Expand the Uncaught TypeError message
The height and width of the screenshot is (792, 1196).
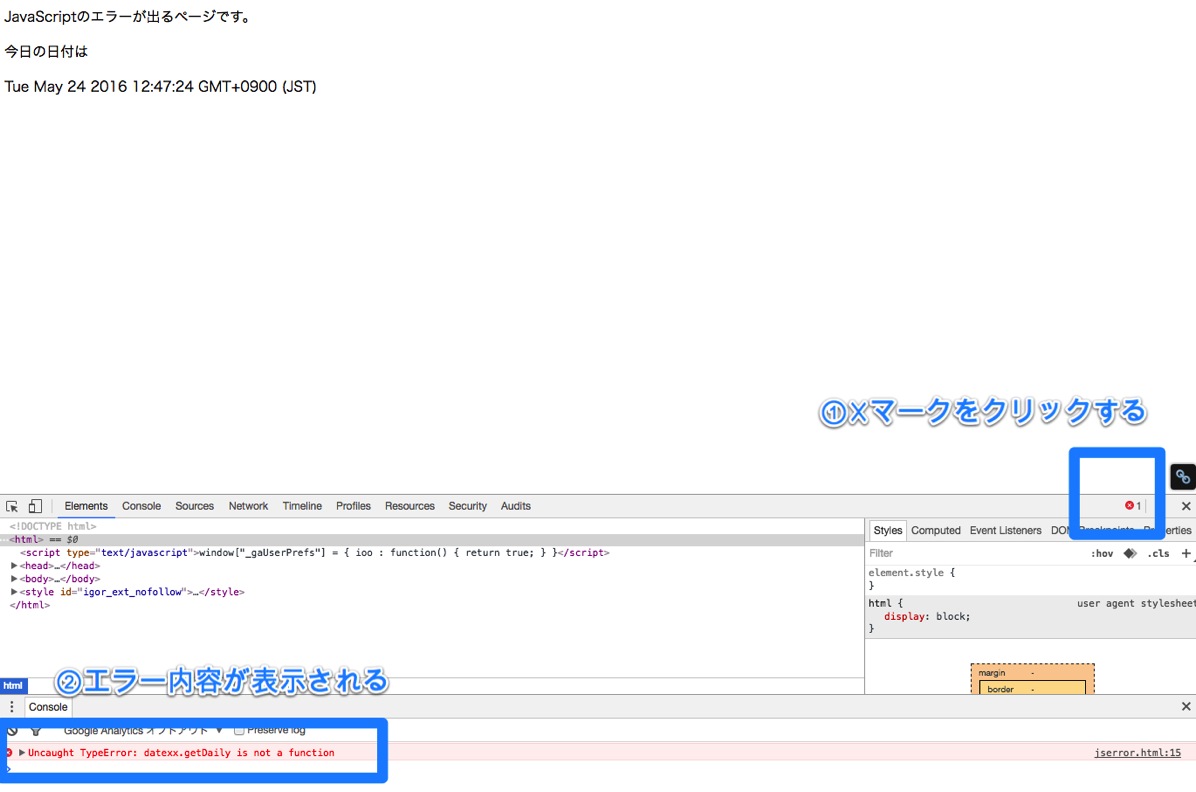point(22,752)
